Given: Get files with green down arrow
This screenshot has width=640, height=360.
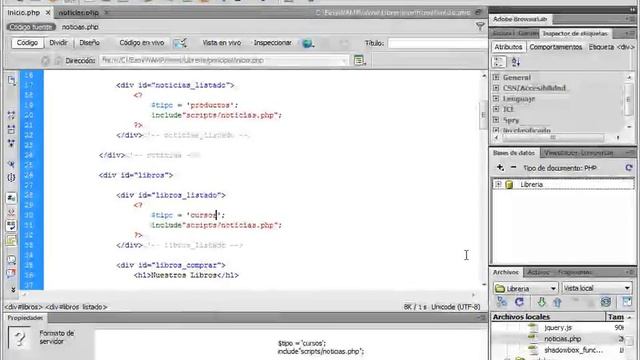Looking at the screenshot, I should [x=541, y=302].
